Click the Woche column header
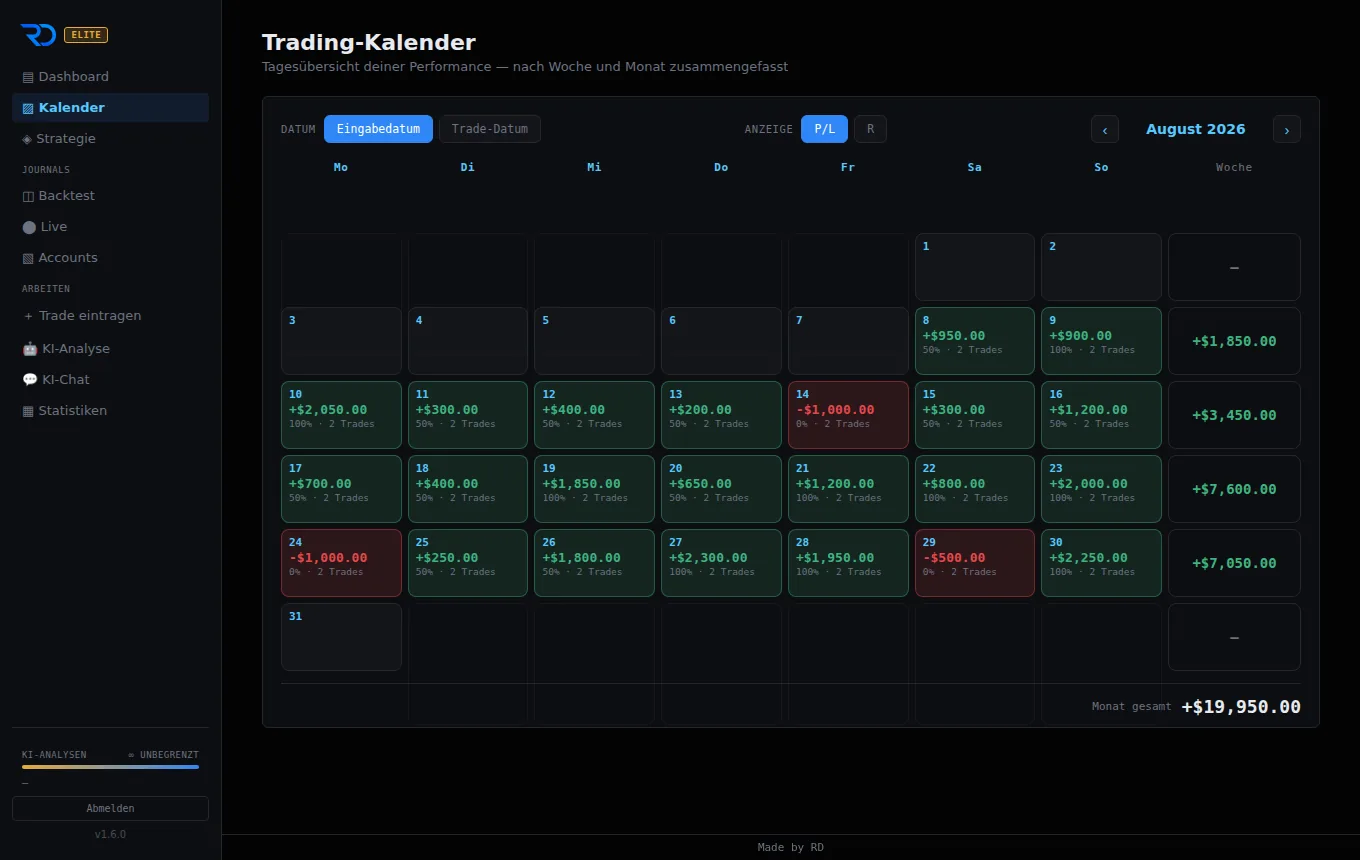 1234,168
